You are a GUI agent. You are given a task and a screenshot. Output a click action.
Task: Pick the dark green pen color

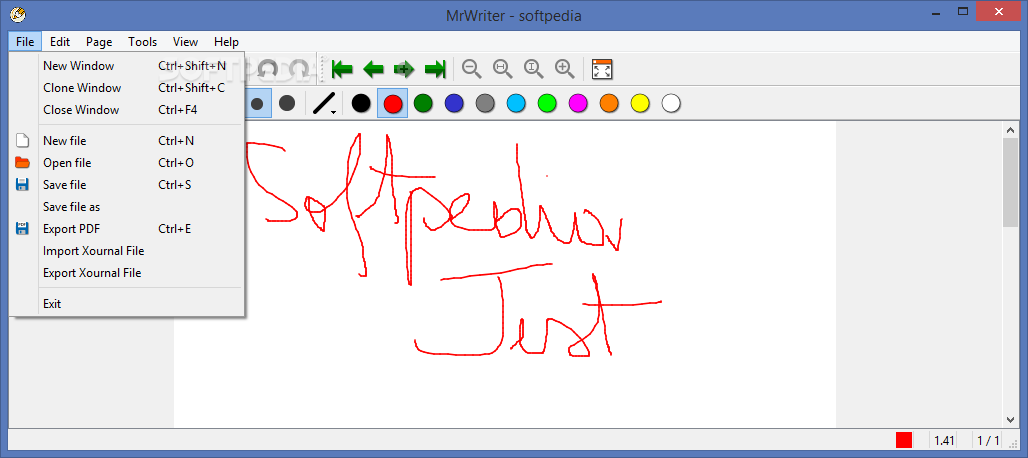423,104
